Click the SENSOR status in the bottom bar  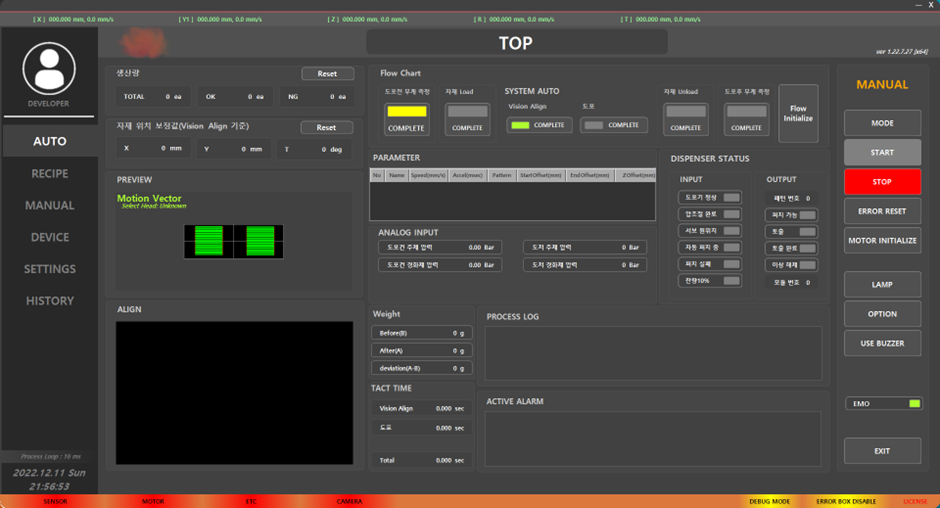55,501
